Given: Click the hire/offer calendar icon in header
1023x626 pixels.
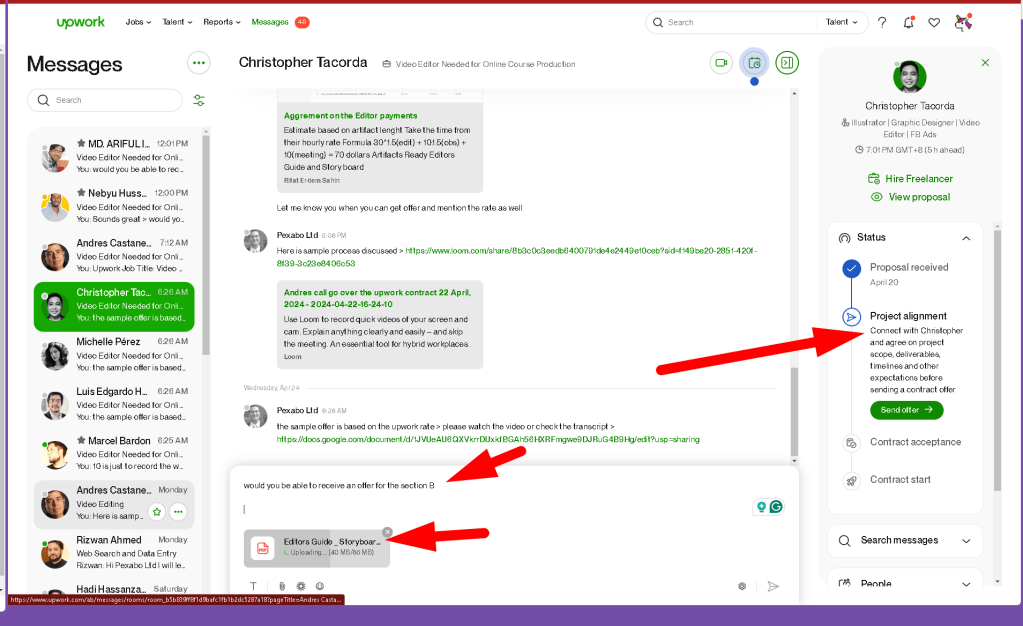Looking at the screenshot, I should [x=754, y=63].
